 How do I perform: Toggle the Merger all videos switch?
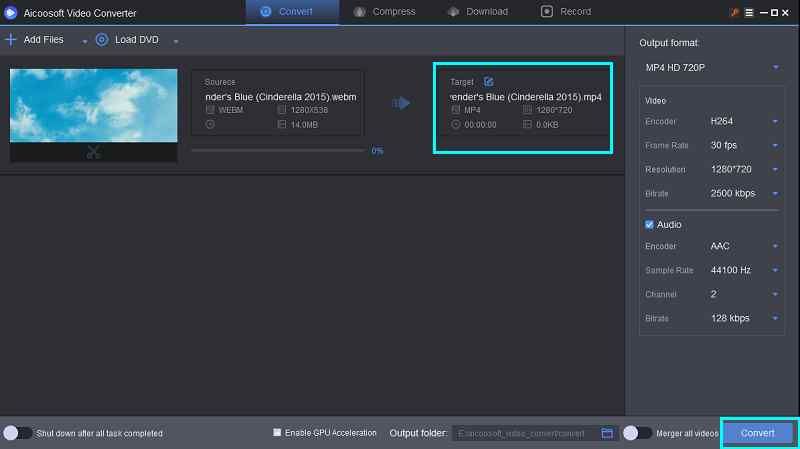(x=633, y=433)
